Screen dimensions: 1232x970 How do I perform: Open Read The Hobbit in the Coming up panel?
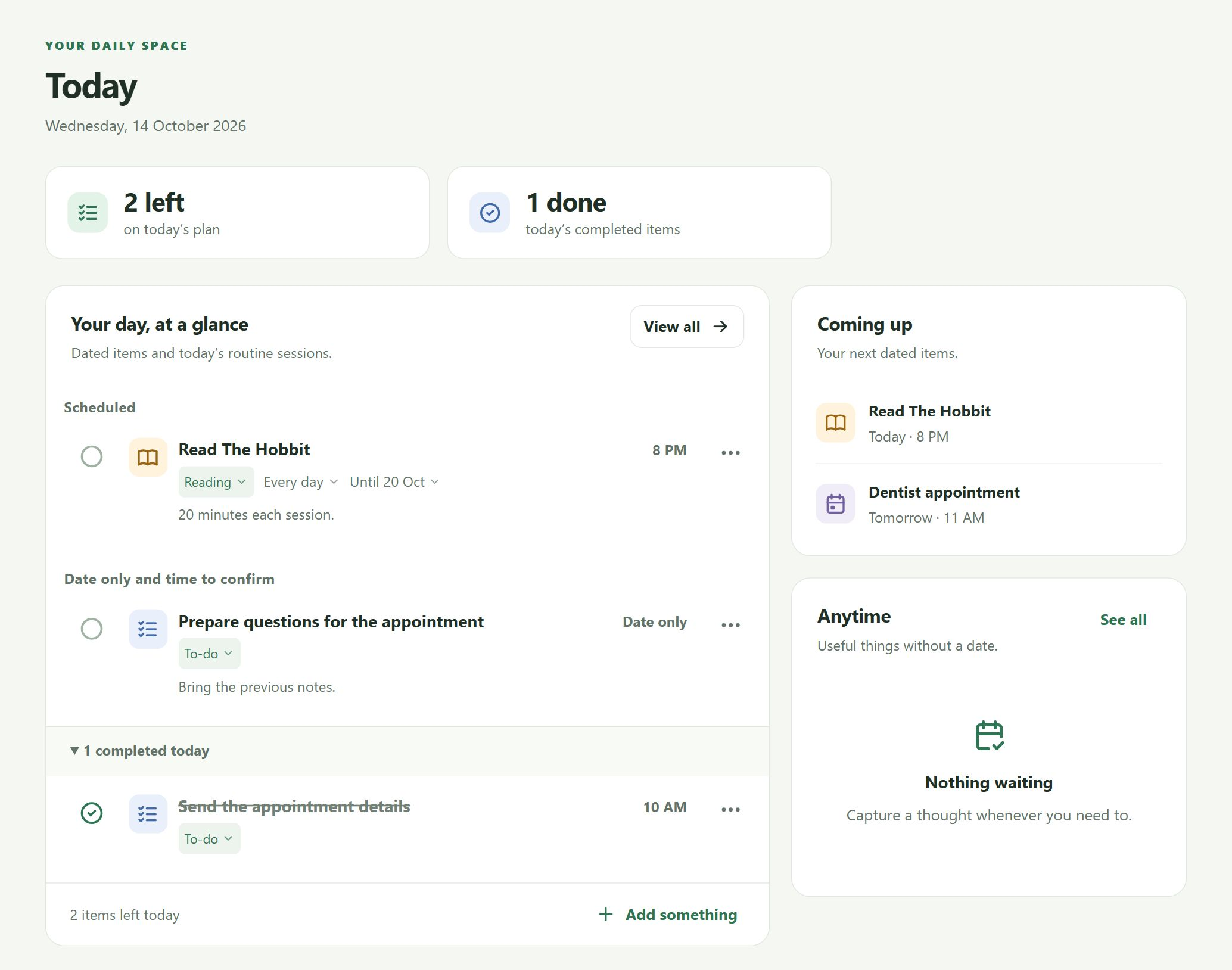coord(988,423)
